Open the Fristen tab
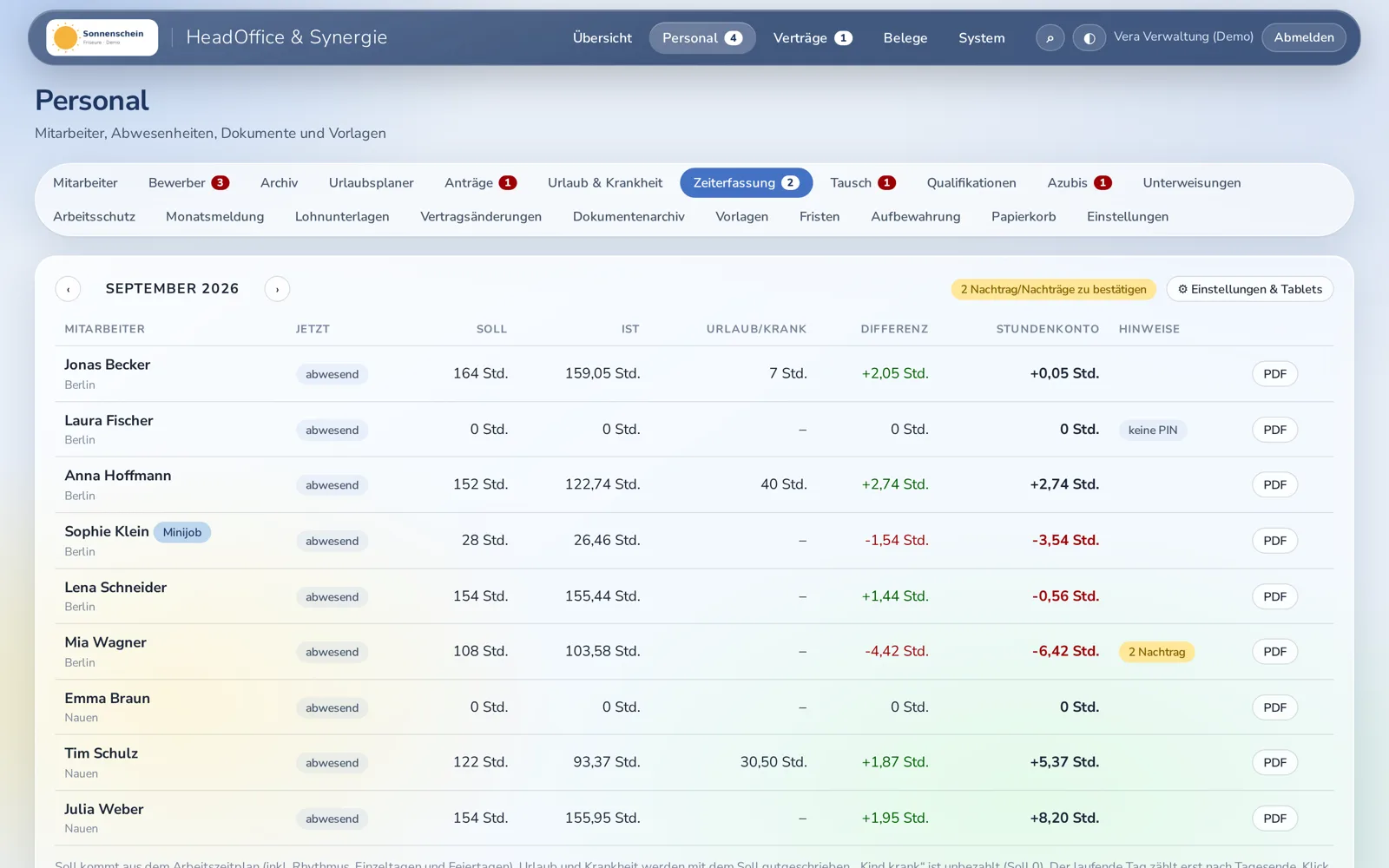 pyautogui.click(x=820, y=217)
